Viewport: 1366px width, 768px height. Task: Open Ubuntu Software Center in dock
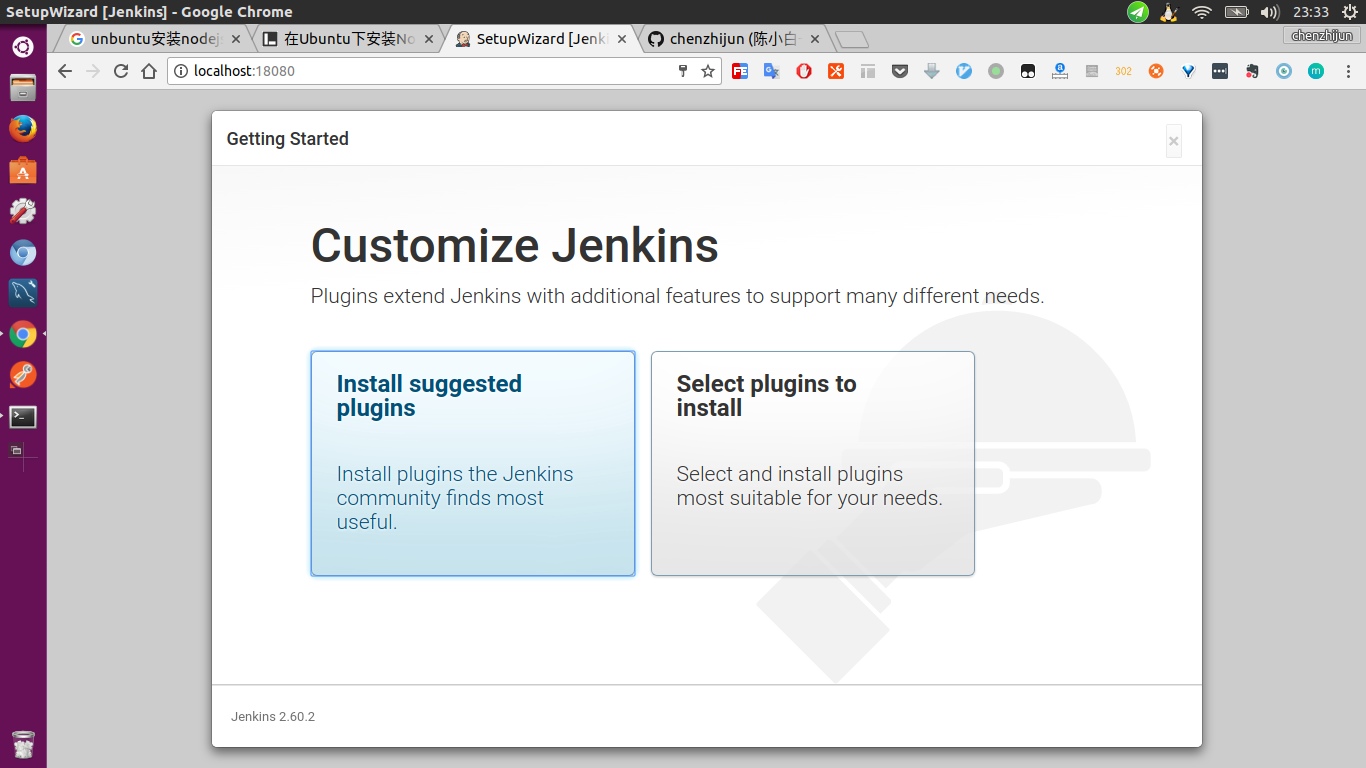23,171
